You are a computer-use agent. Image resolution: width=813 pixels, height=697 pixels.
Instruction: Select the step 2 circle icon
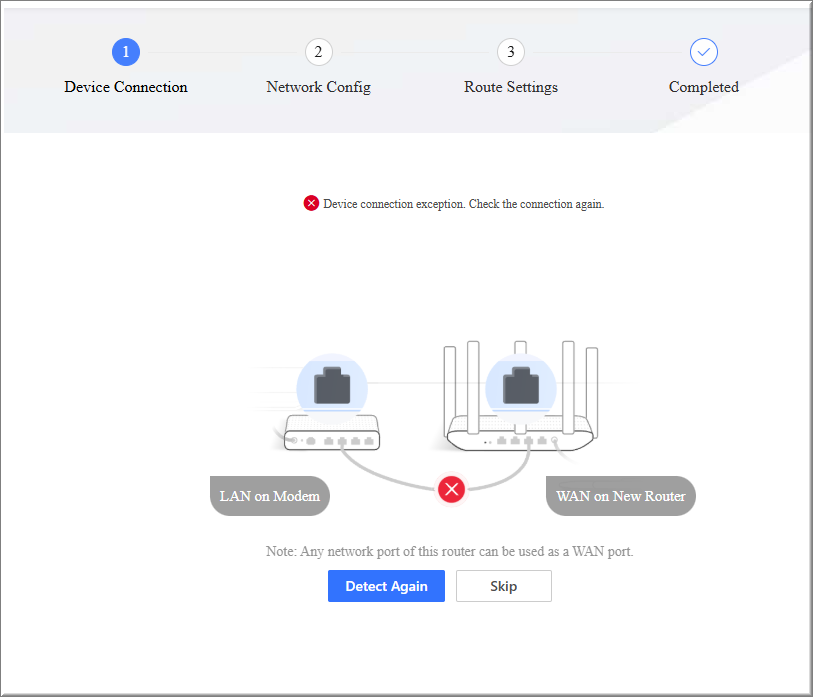(318, 52)
